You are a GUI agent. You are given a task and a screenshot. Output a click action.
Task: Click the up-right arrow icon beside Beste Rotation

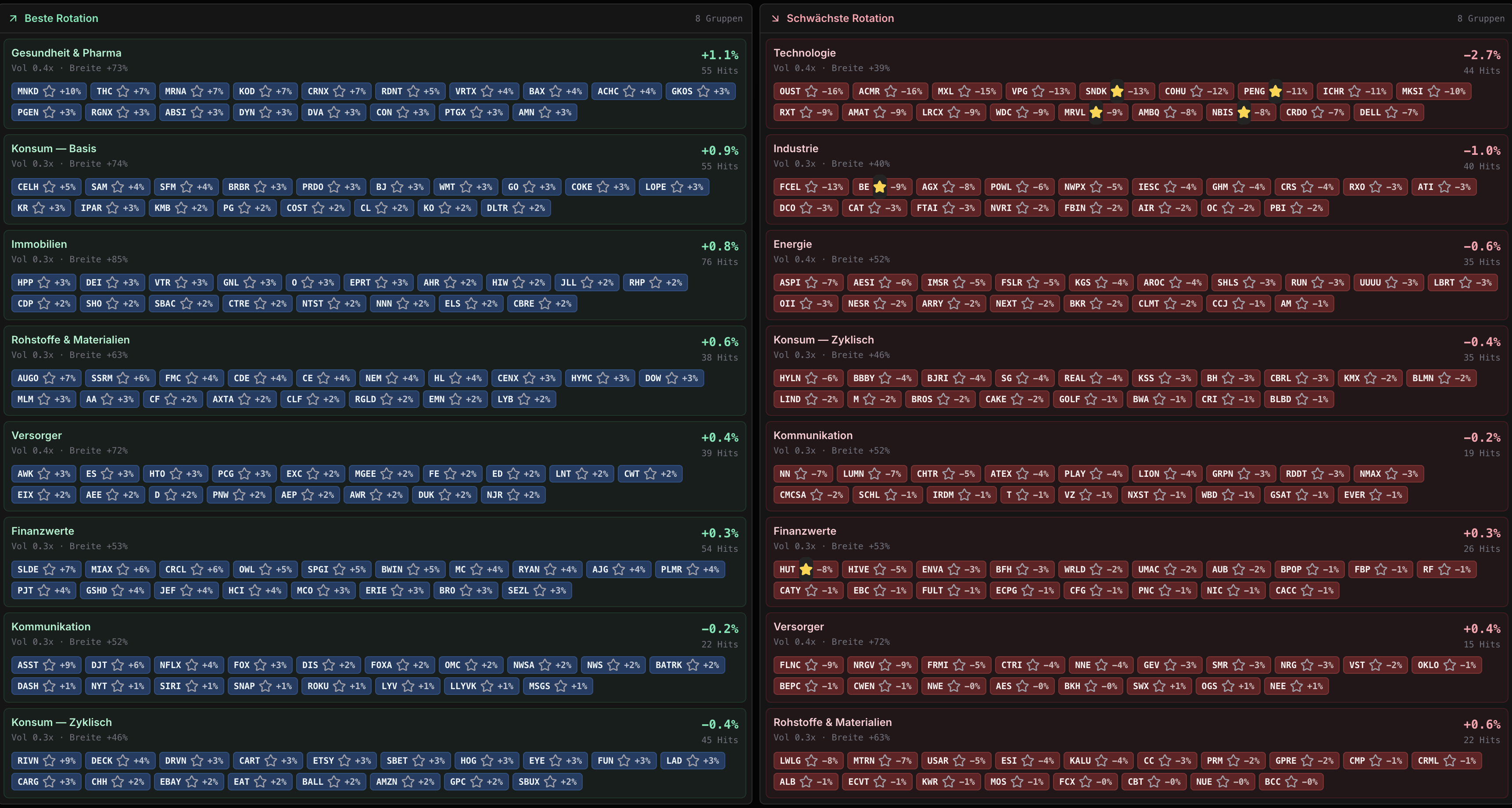pyautogui.click(x=13, y=18)
